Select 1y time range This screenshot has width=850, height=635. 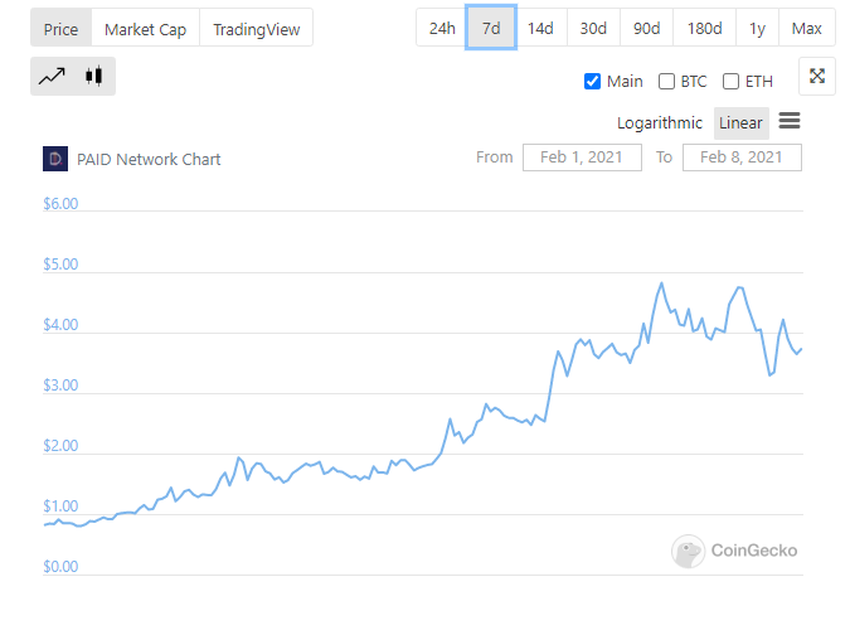coord(757,28)
